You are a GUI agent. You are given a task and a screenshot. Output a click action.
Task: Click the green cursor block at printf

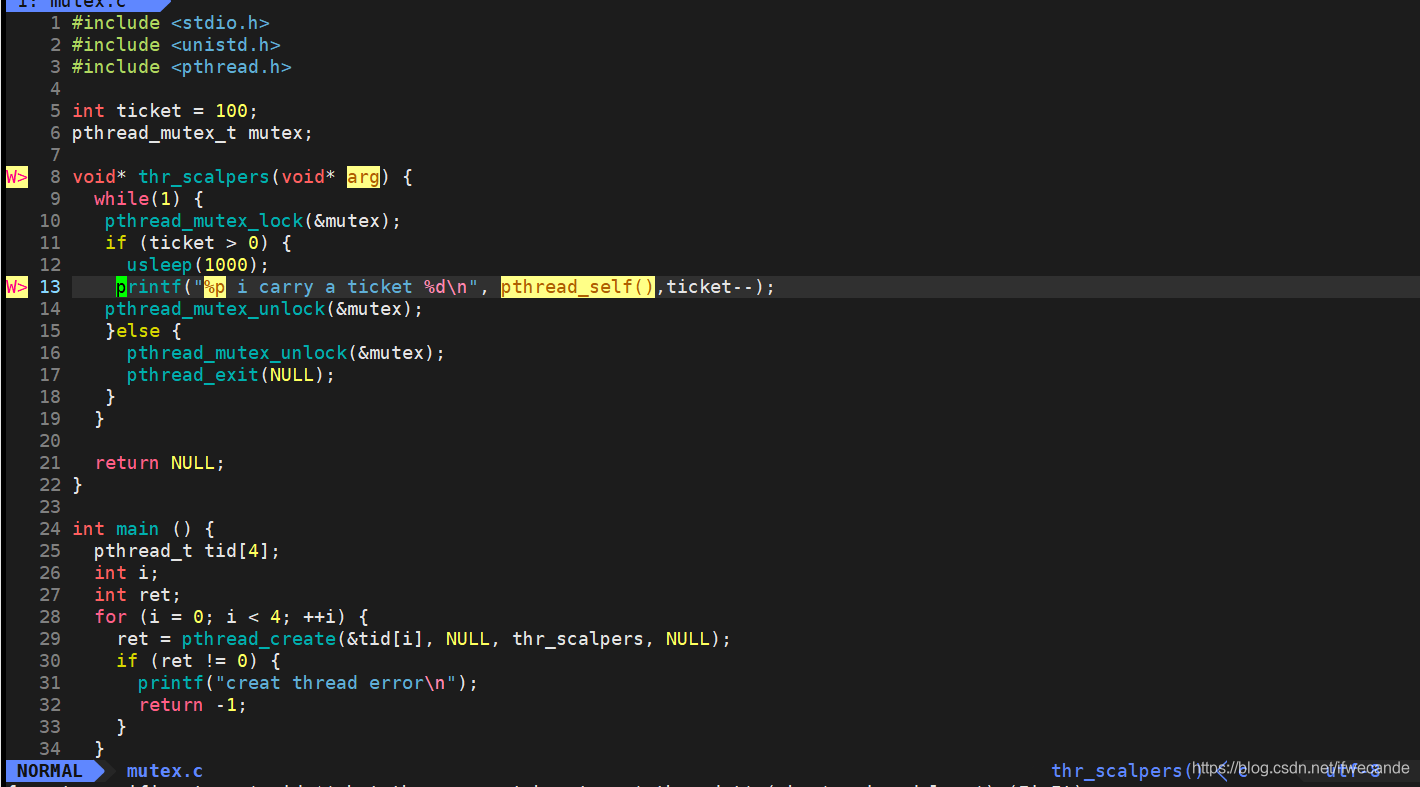(x=121, y=287)
